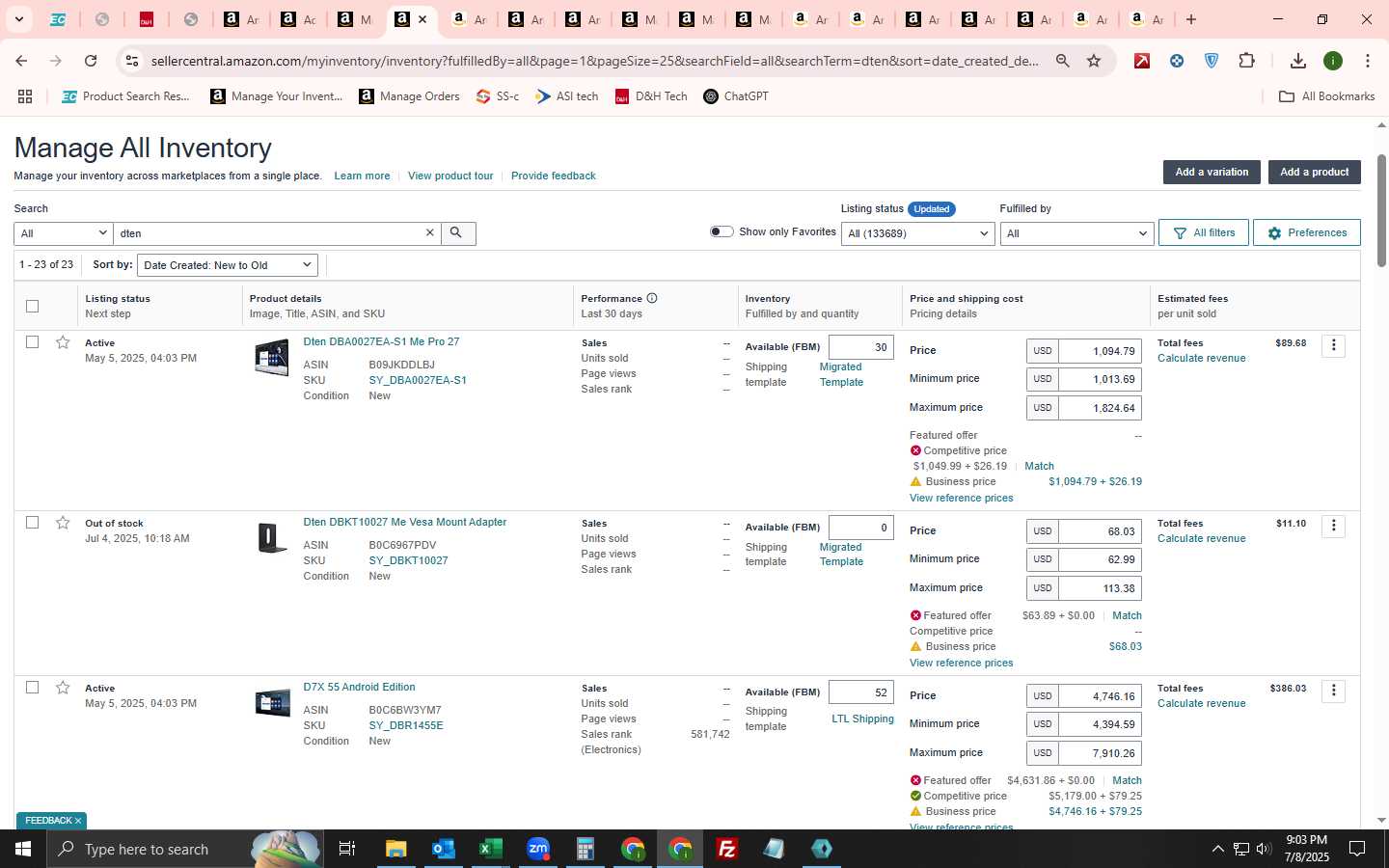Open FileZilla from the taskbar
Screen dimensions: 1389x868
(x=727, y=849)
